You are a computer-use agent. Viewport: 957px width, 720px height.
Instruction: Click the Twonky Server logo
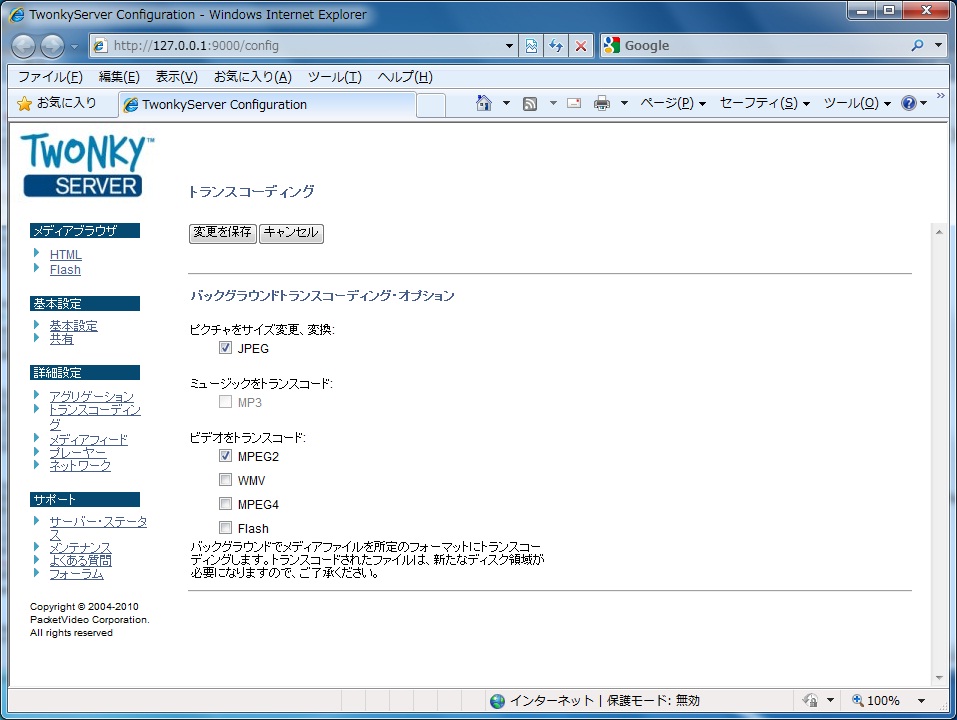tap(86, 165)
